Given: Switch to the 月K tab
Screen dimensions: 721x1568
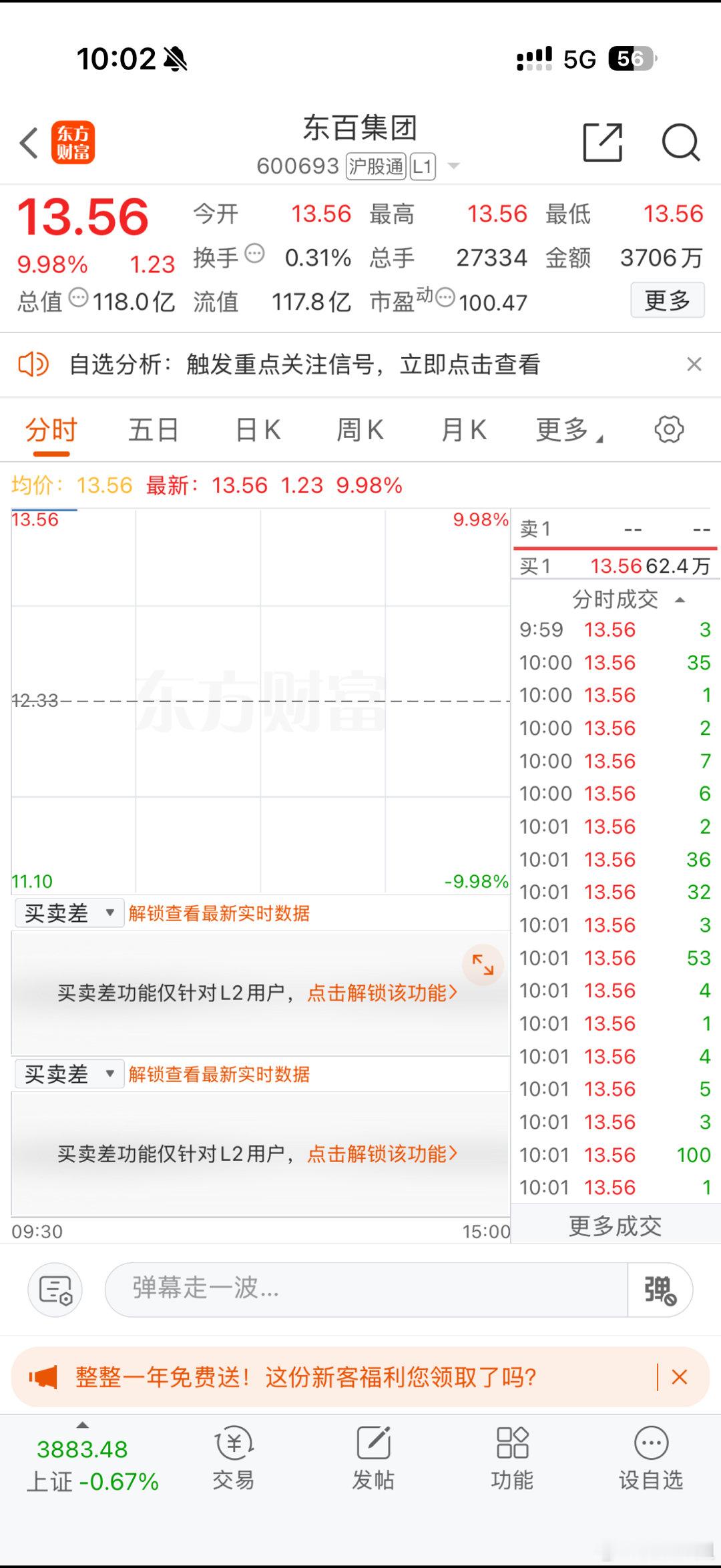Looking at the screenshot, I should [463, 430].
